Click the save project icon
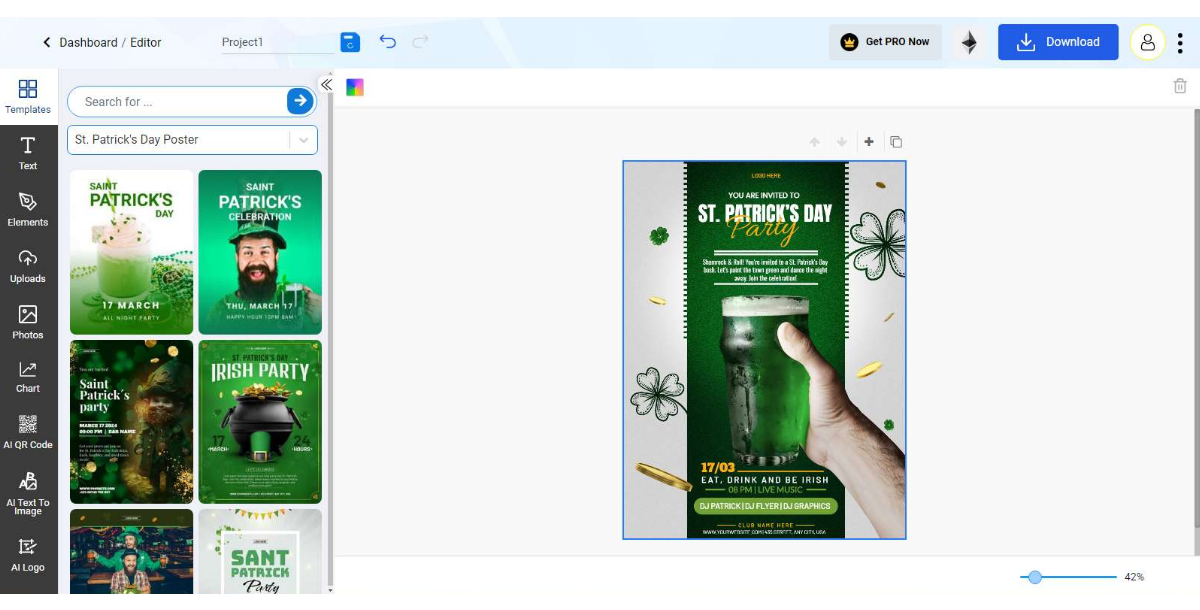 coord(349,42)
